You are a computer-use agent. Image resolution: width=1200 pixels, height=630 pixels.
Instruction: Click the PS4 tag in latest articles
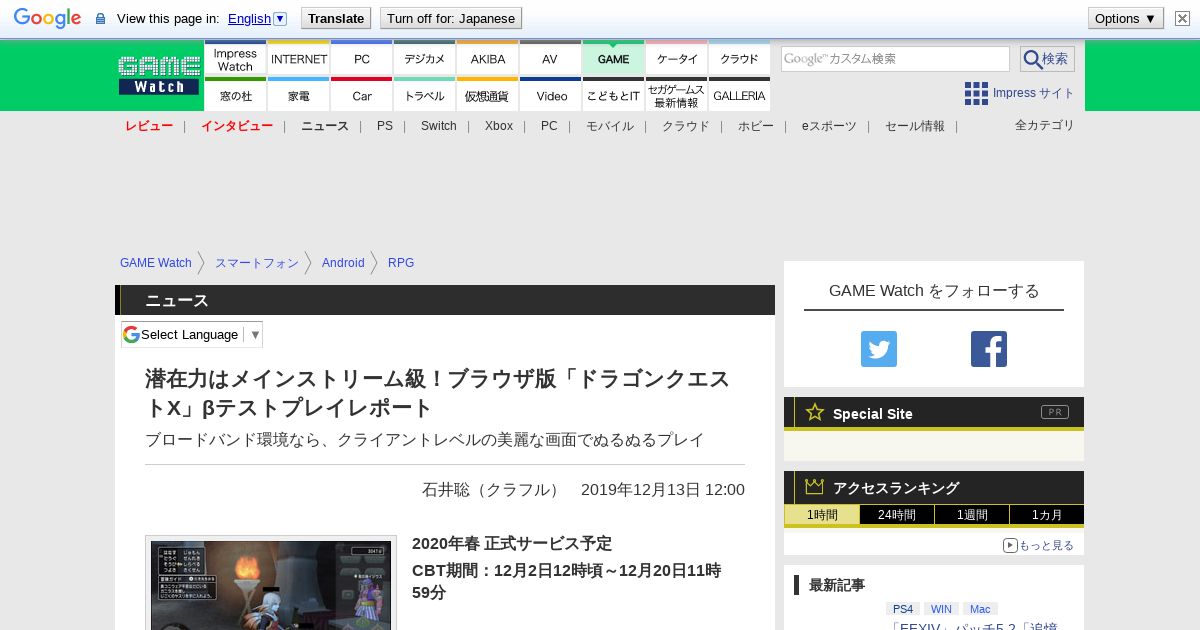pyautogui.click(x=903, y=609)
